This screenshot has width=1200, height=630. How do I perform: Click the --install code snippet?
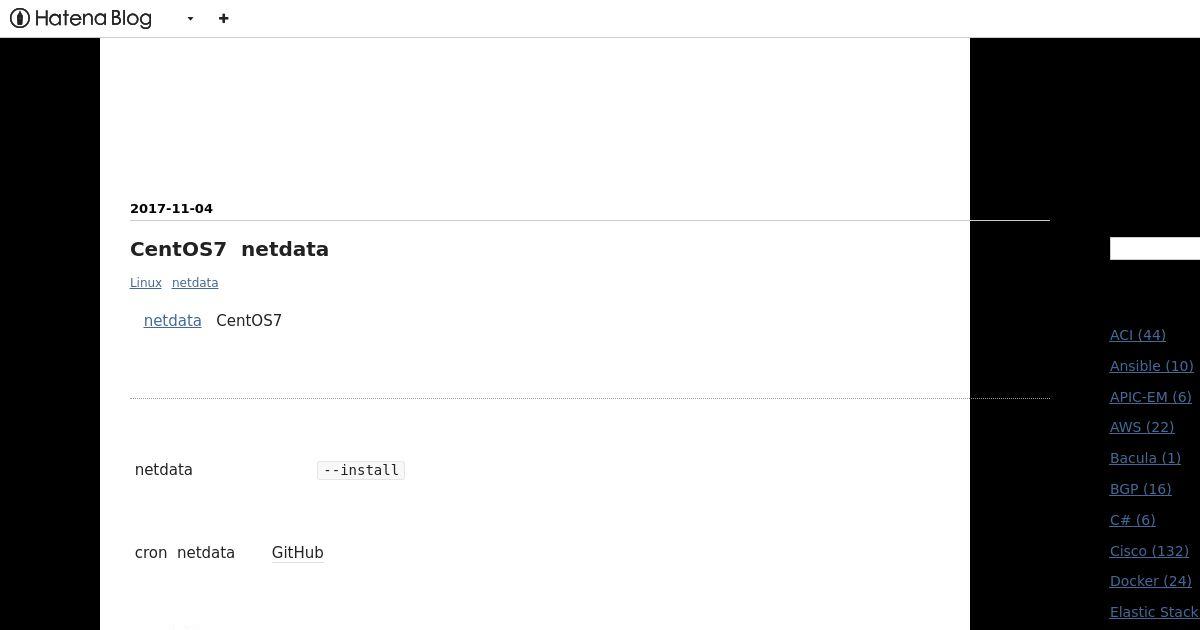(x=361, y=470)
